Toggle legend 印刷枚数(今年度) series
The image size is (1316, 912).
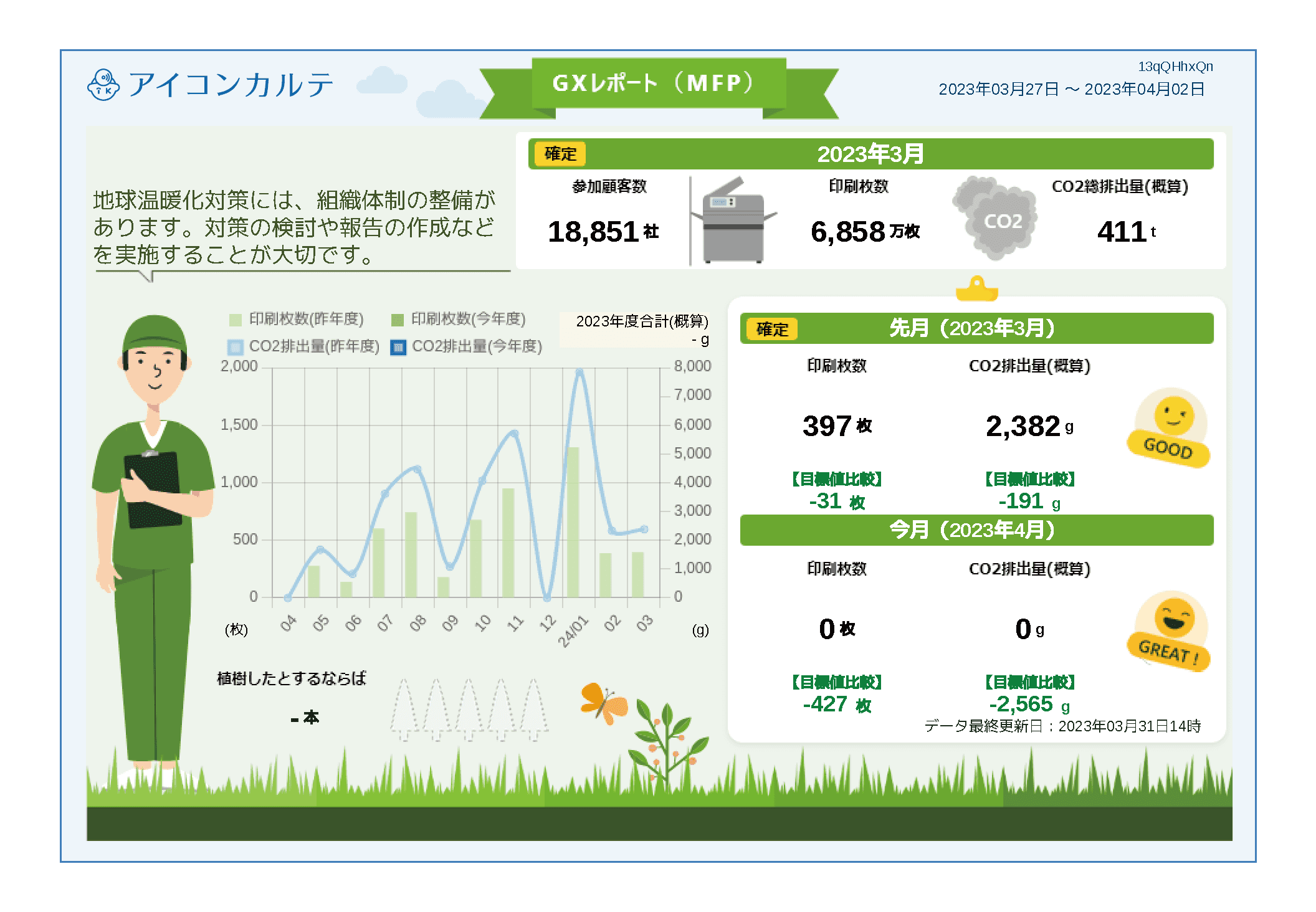click(459, 319)
